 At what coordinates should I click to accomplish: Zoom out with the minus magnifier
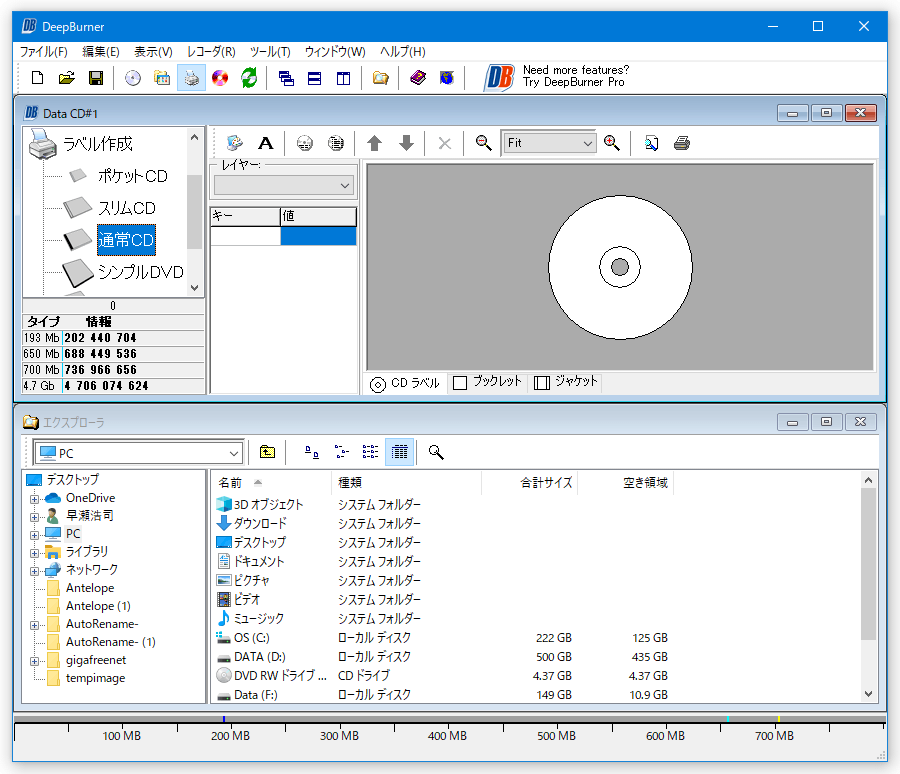[484, 143]
